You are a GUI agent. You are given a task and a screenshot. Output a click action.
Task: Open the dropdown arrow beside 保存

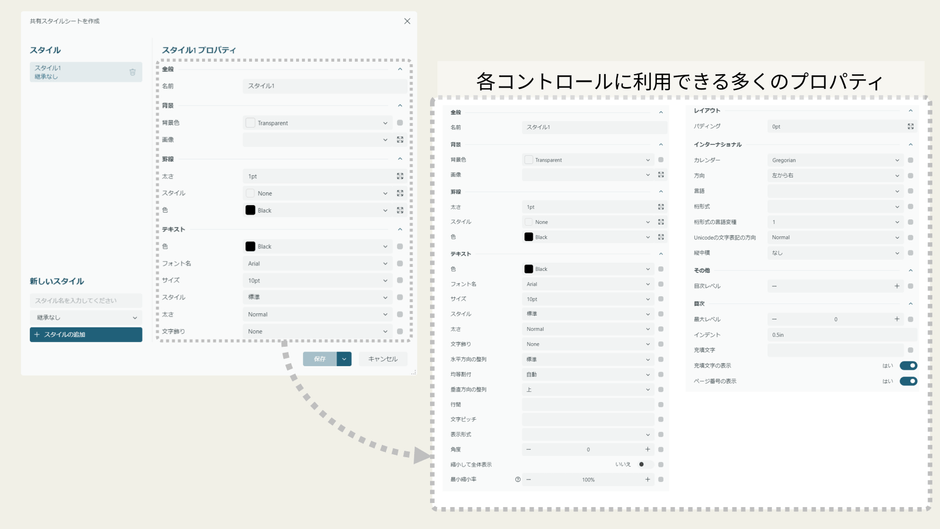pos(344,359)
